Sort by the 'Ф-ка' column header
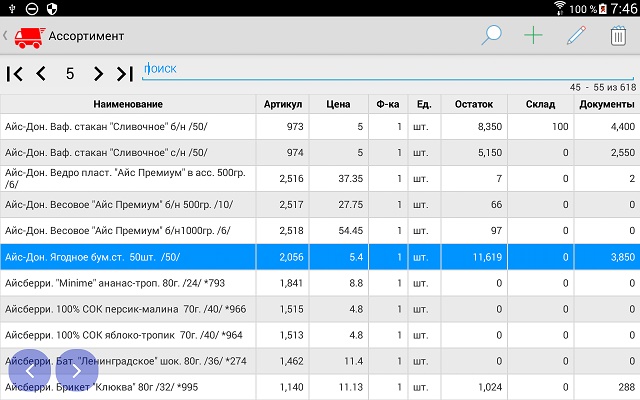This screenshot has width=640, height=400. (388, 104)
